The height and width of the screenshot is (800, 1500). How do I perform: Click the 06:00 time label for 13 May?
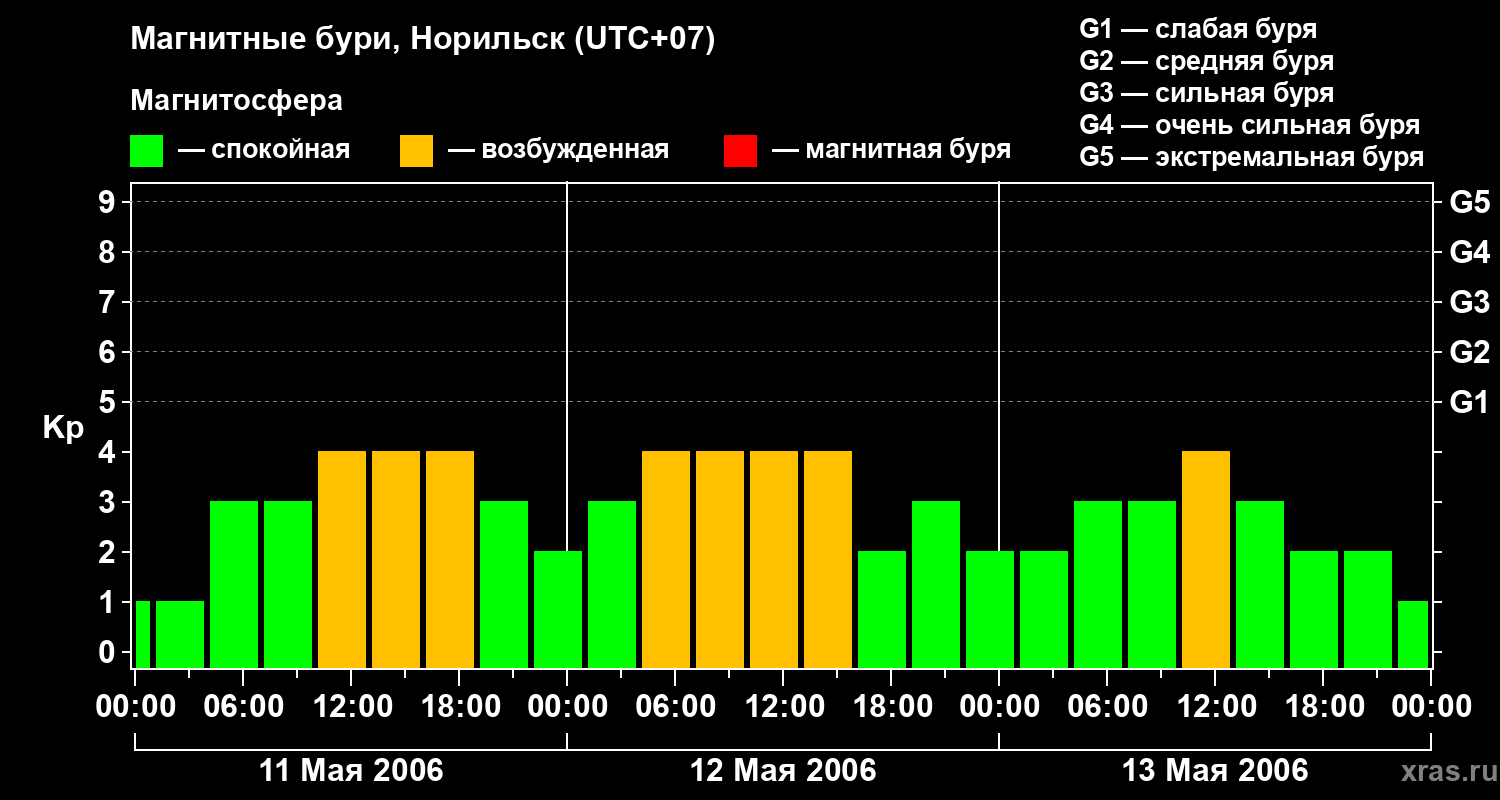coord(1107,707)
